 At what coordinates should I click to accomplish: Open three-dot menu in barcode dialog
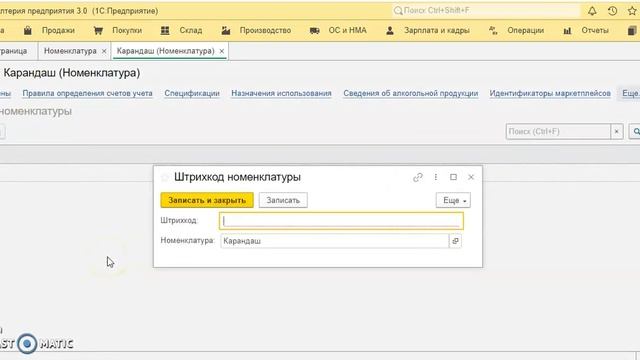pyautogui.click(x=436, y=177)
